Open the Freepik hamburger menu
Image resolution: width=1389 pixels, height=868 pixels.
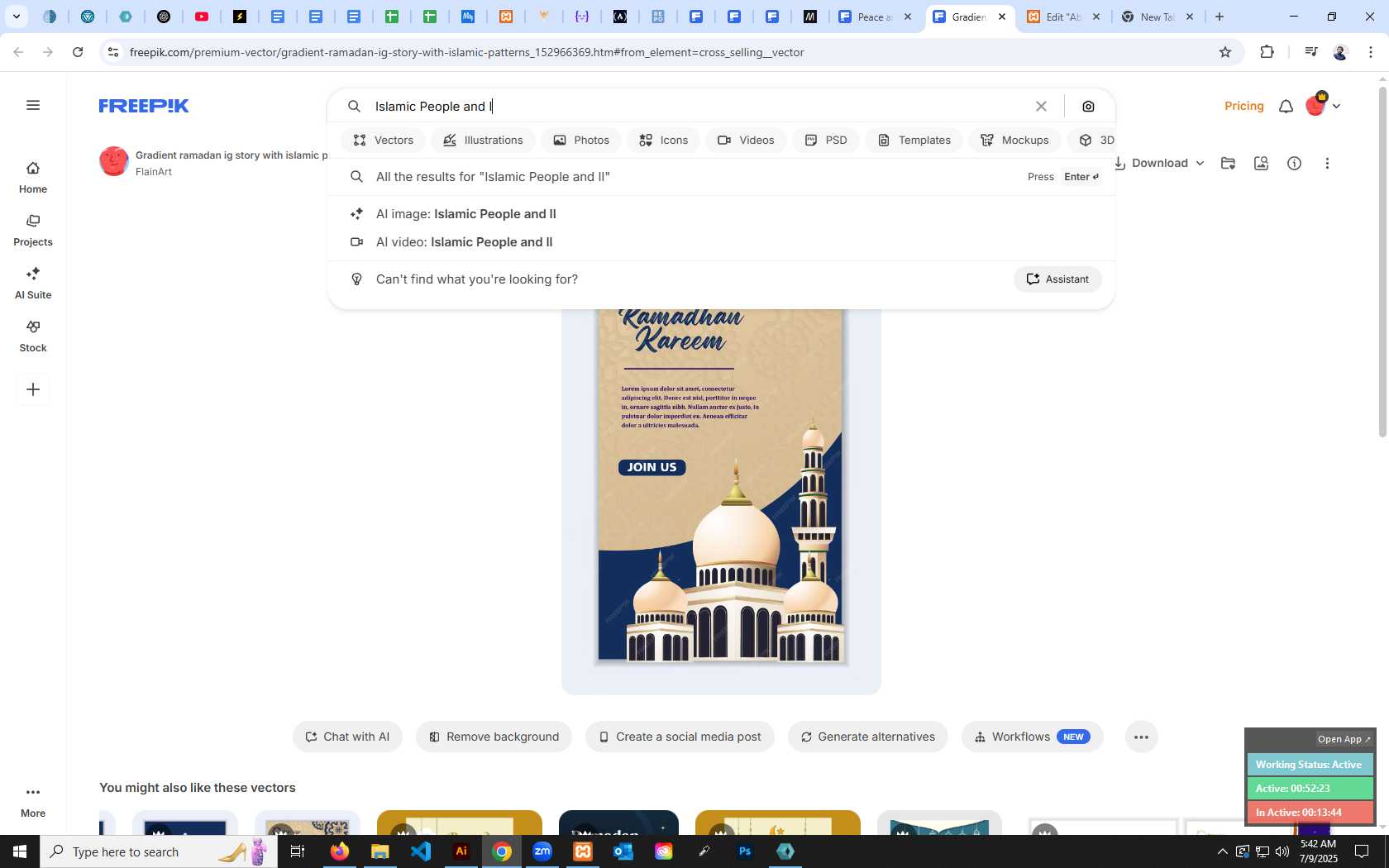click(33, 105)
